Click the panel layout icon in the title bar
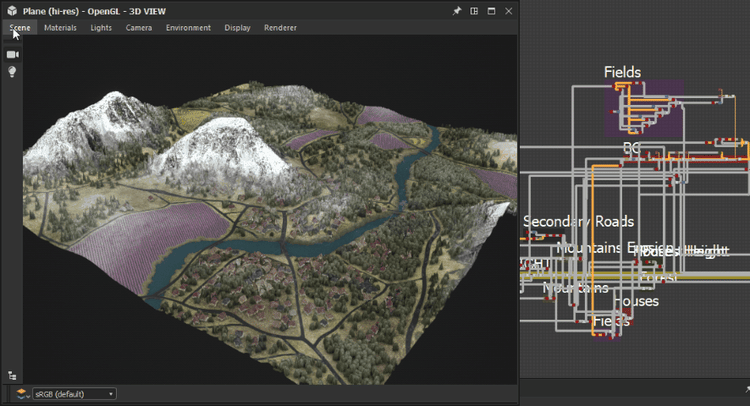Viewport: 750px width, 406px height. 474,11
